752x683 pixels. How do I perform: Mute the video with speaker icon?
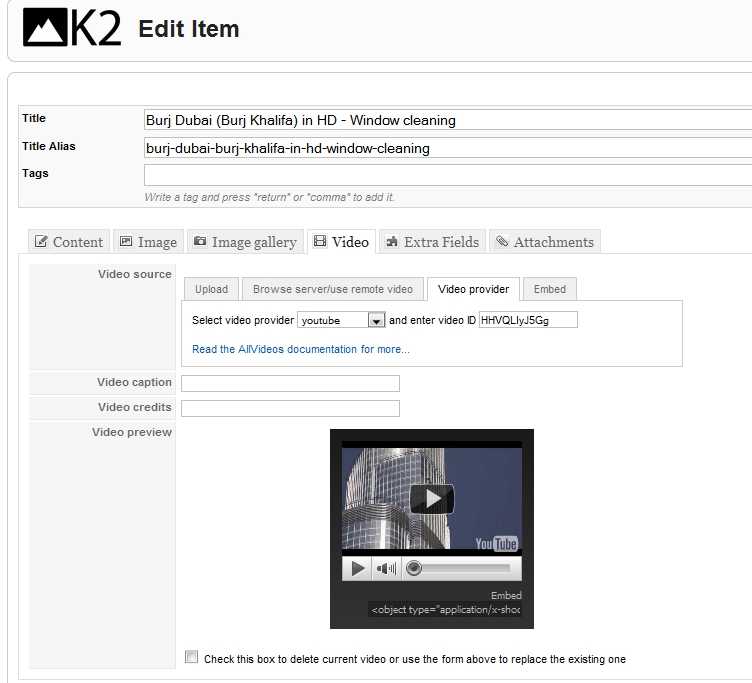pos(386,569)
